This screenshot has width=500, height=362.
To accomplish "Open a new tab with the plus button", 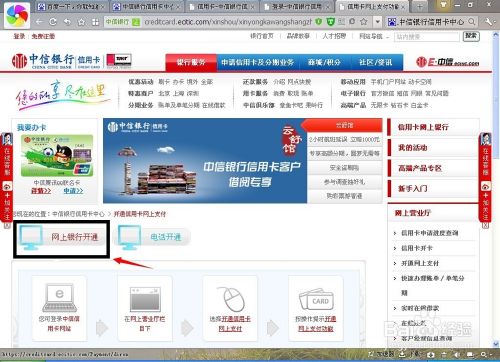I will pyautogui.click(x=420, y=6).
